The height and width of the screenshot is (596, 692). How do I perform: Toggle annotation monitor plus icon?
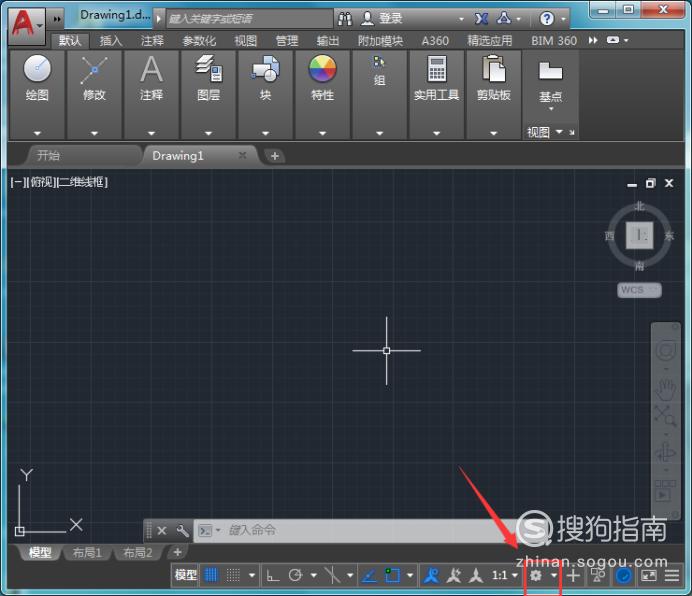click(x=573, y=575)
